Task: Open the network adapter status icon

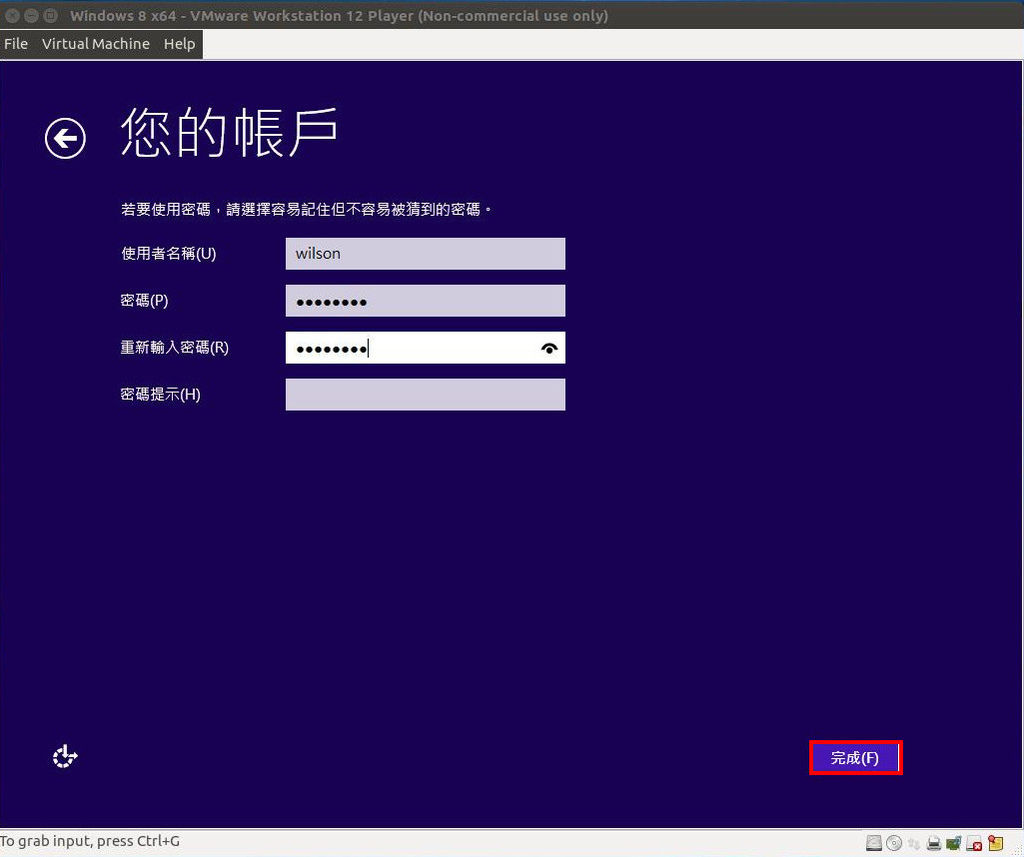Action: tap(952, 843)
